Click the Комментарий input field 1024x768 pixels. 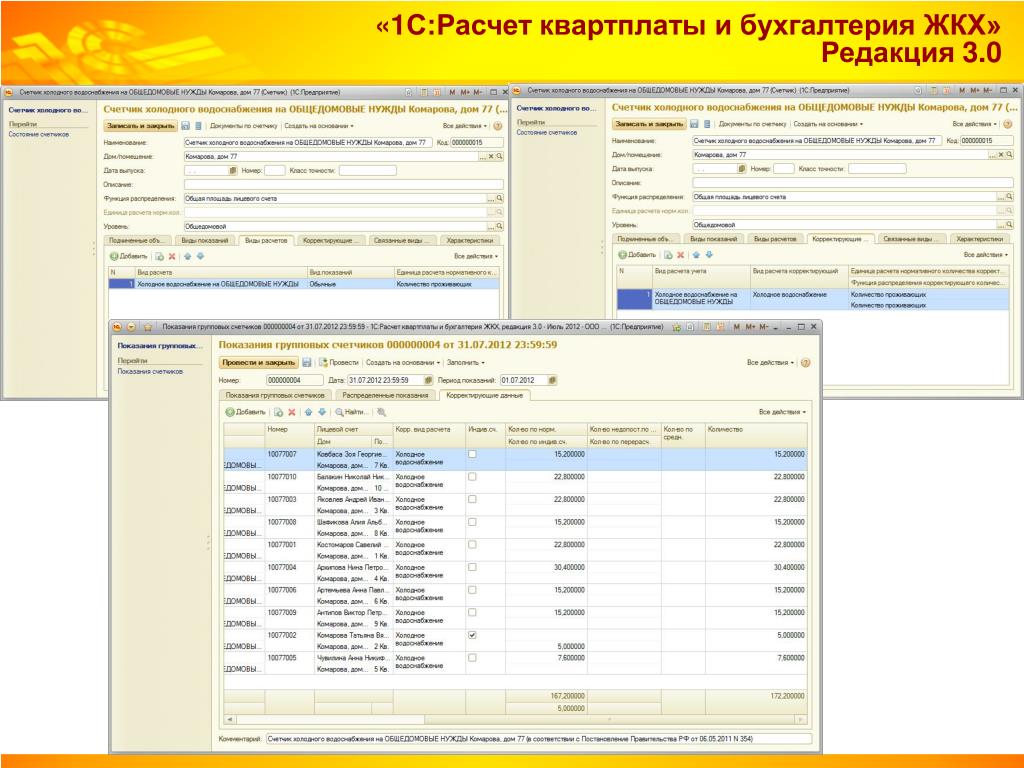click(x=539, y=739)
